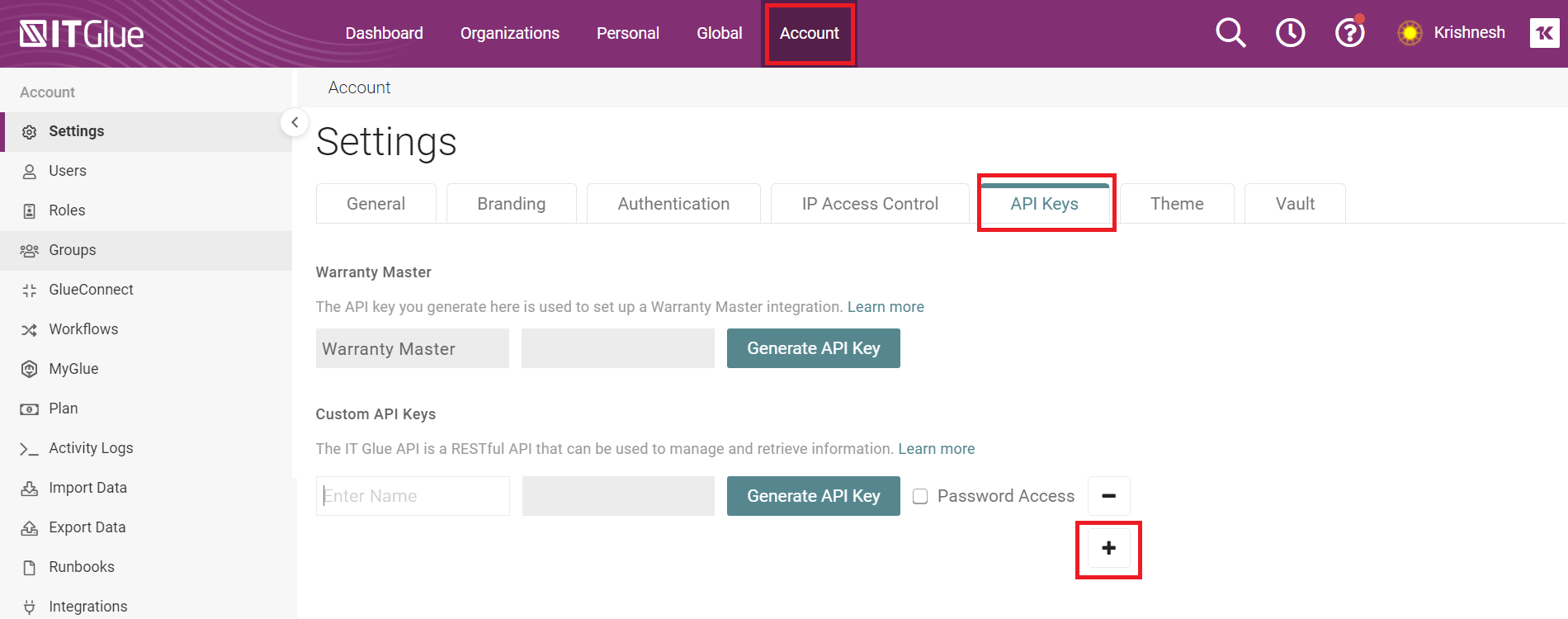Click the Enter Name input field

pyautogui.click(x=413, y=496)
